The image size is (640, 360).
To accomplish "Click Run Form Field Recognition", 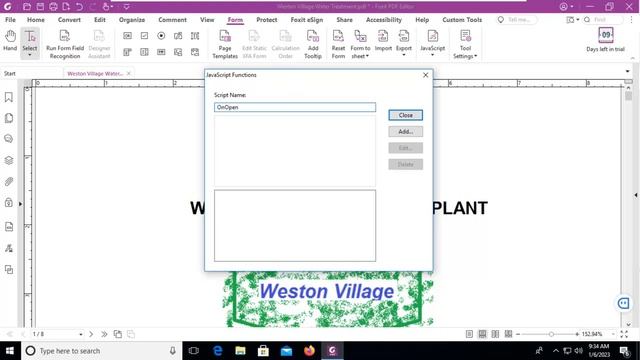I will pyautogui.click(x=65, y=44).
